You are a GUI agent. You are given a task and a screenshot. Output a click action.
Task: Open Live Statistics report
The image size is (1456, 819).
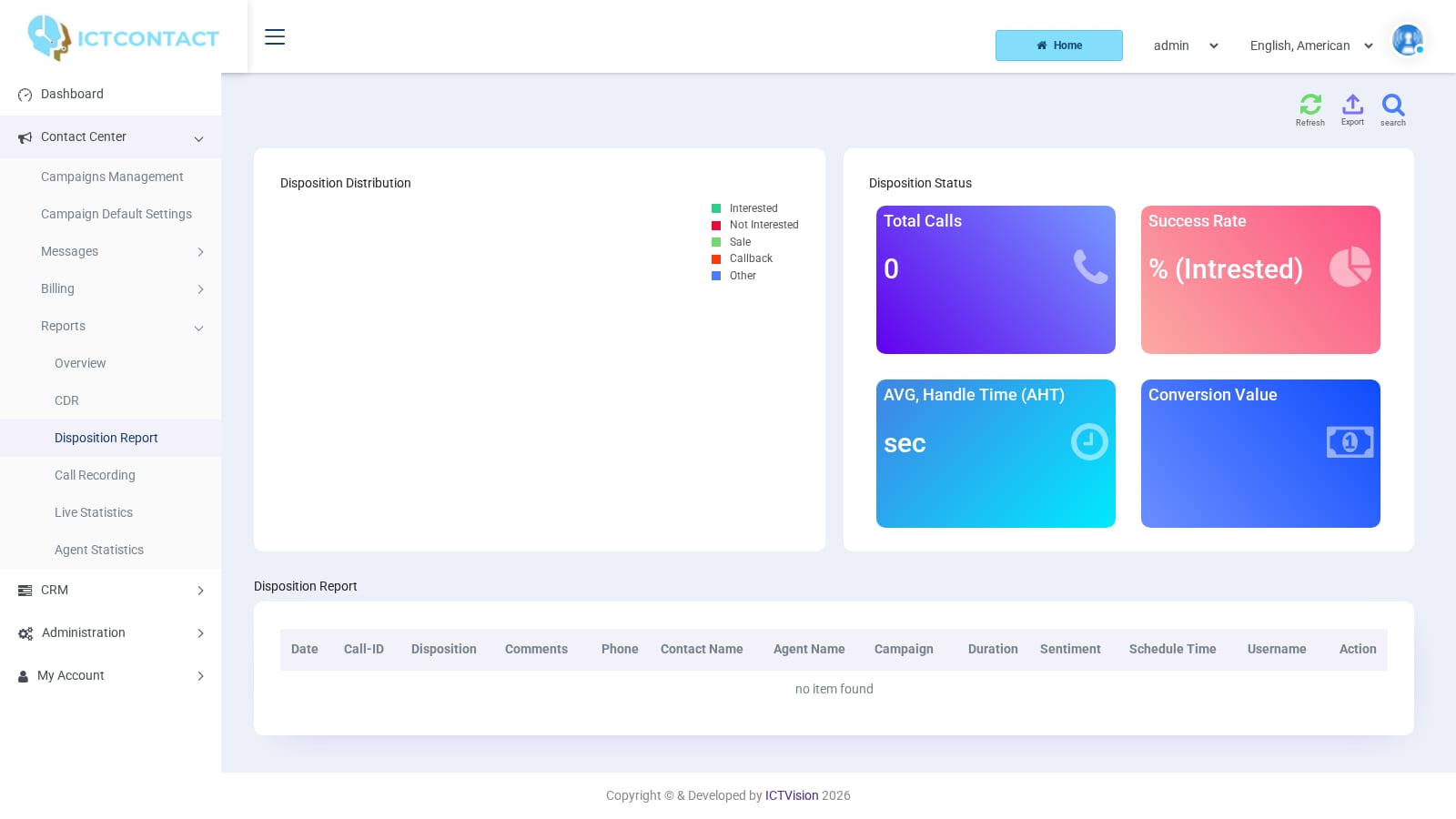point(94,512)
